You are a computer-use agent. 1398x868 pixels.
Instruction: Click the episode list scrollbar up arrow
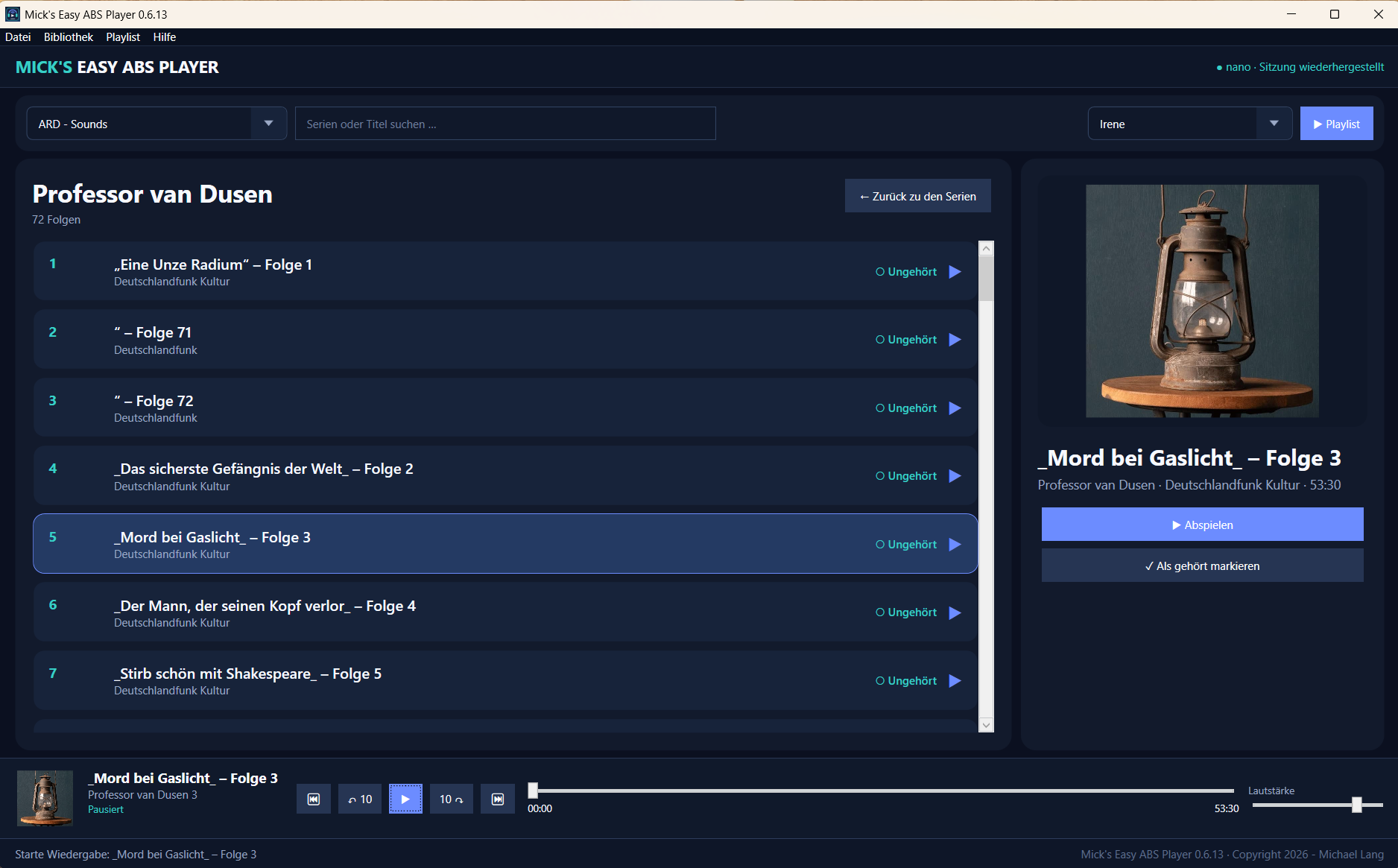pyautogui.click(x=986, y=249)
